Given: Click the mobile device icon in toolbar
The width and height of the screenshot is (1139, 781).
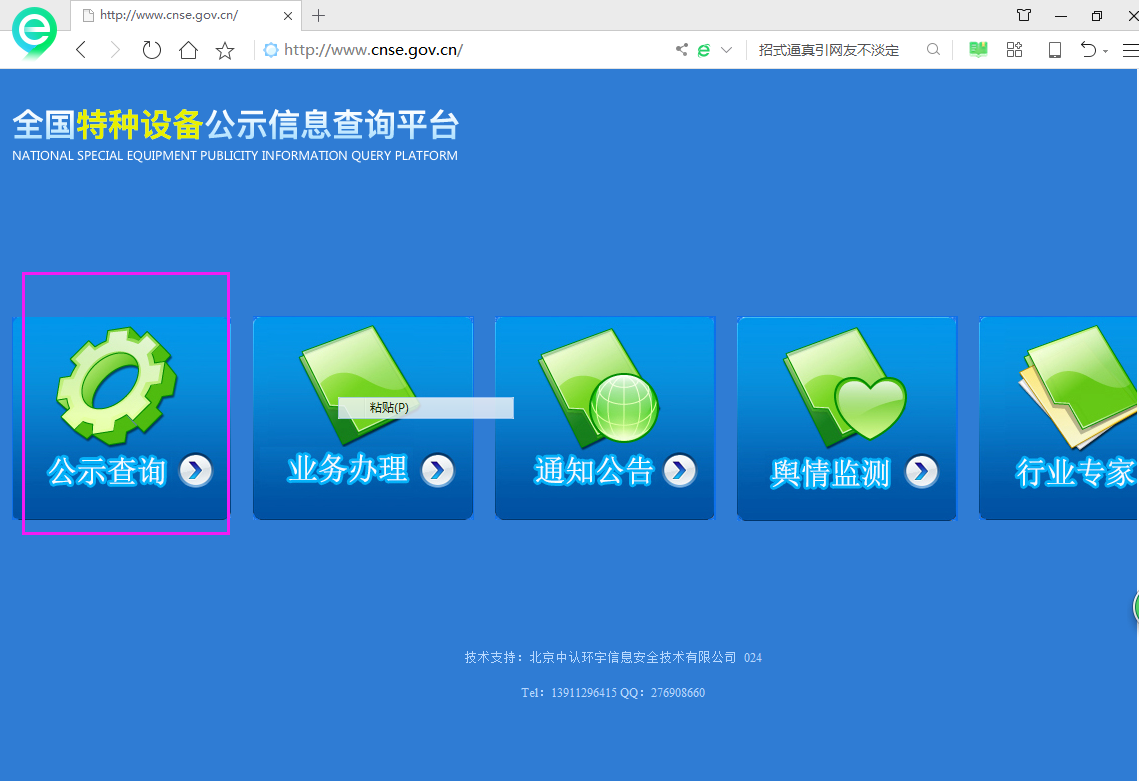Looking at the screenshot, I should click(1054, 50).
